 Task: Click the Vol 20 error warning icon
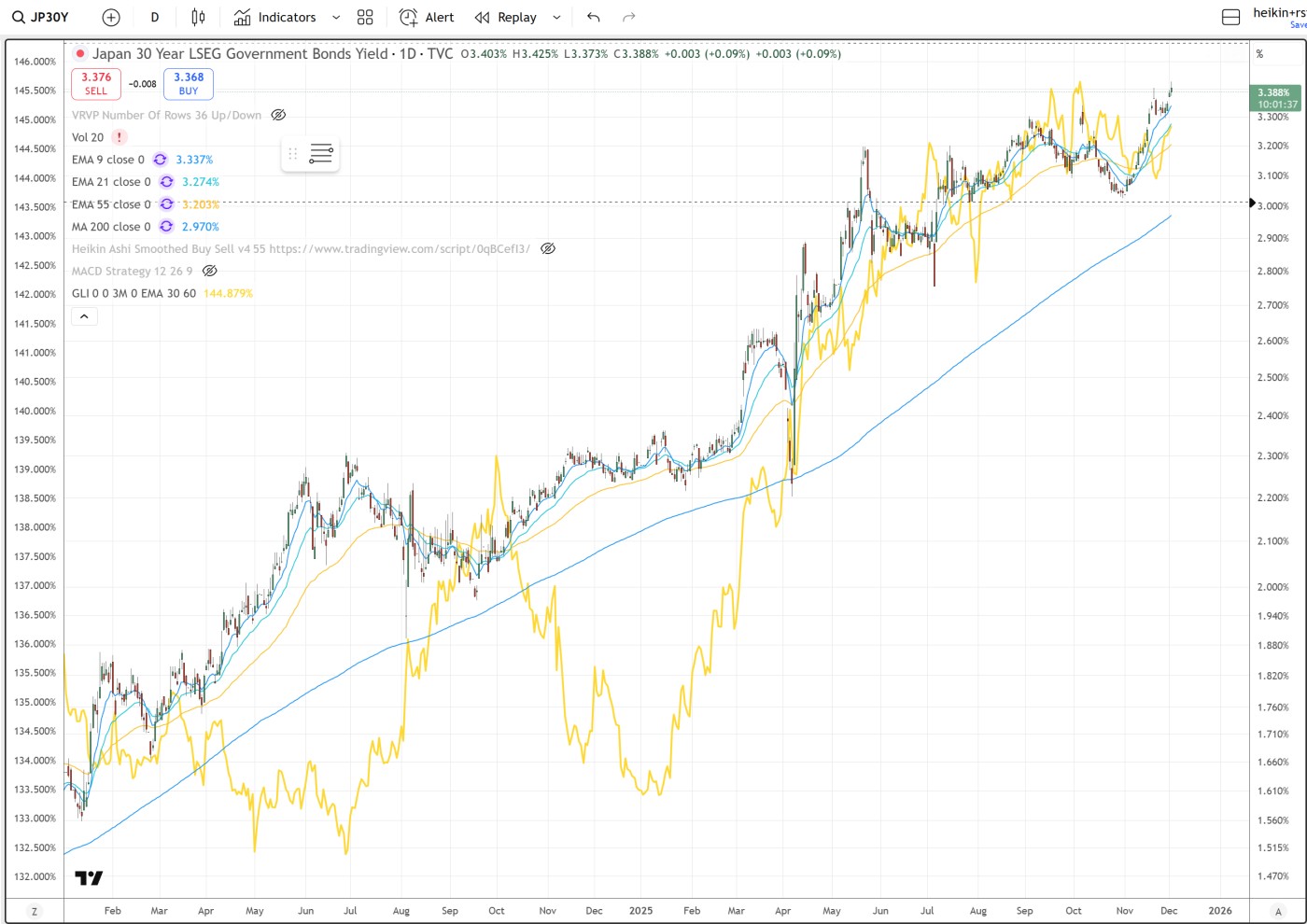[119, 137]
